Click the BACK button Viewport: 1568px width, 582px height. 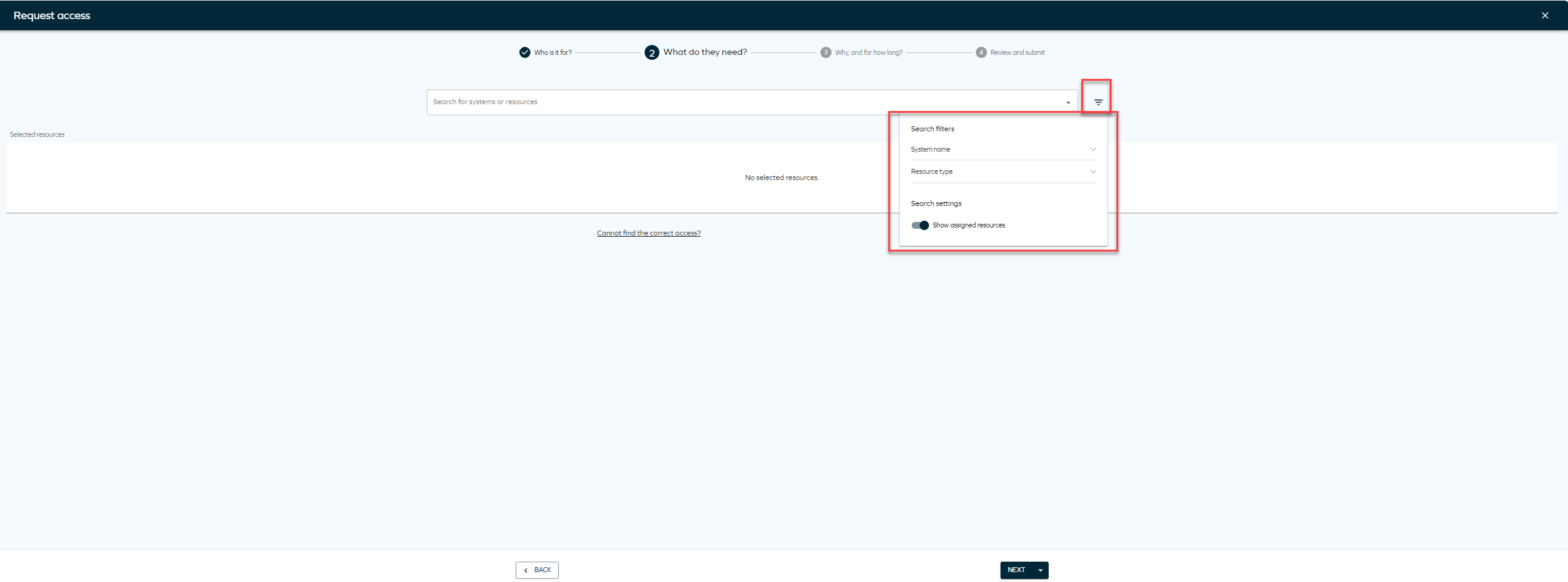coord(537,570)
